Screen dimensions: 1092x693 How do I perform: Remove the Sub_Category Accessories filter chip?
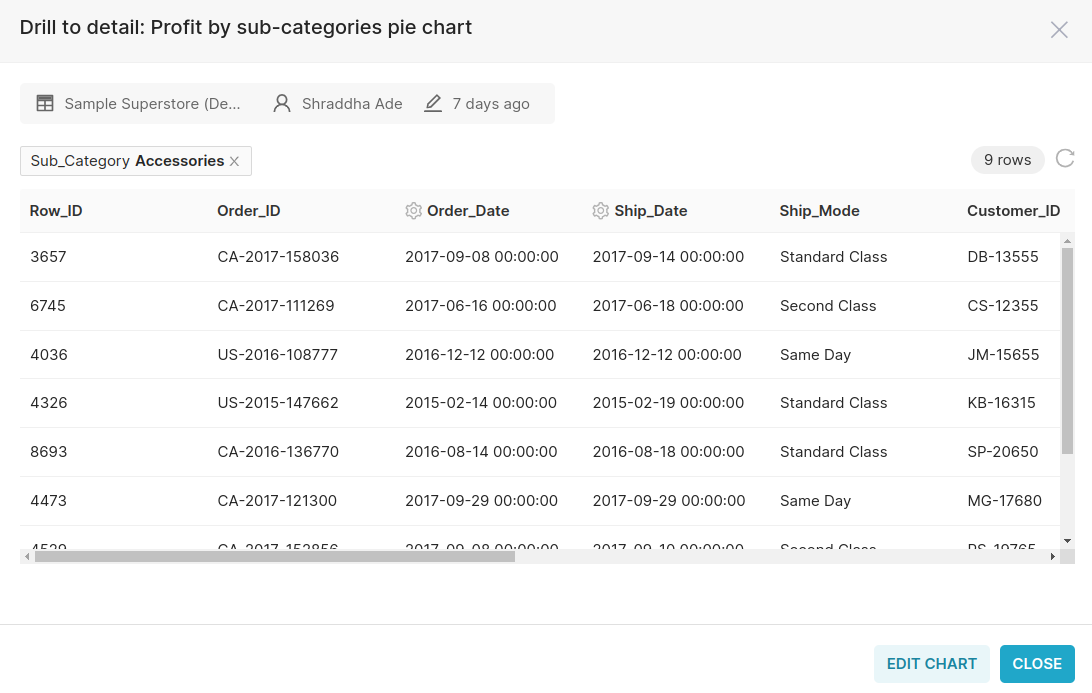[234, 160]
